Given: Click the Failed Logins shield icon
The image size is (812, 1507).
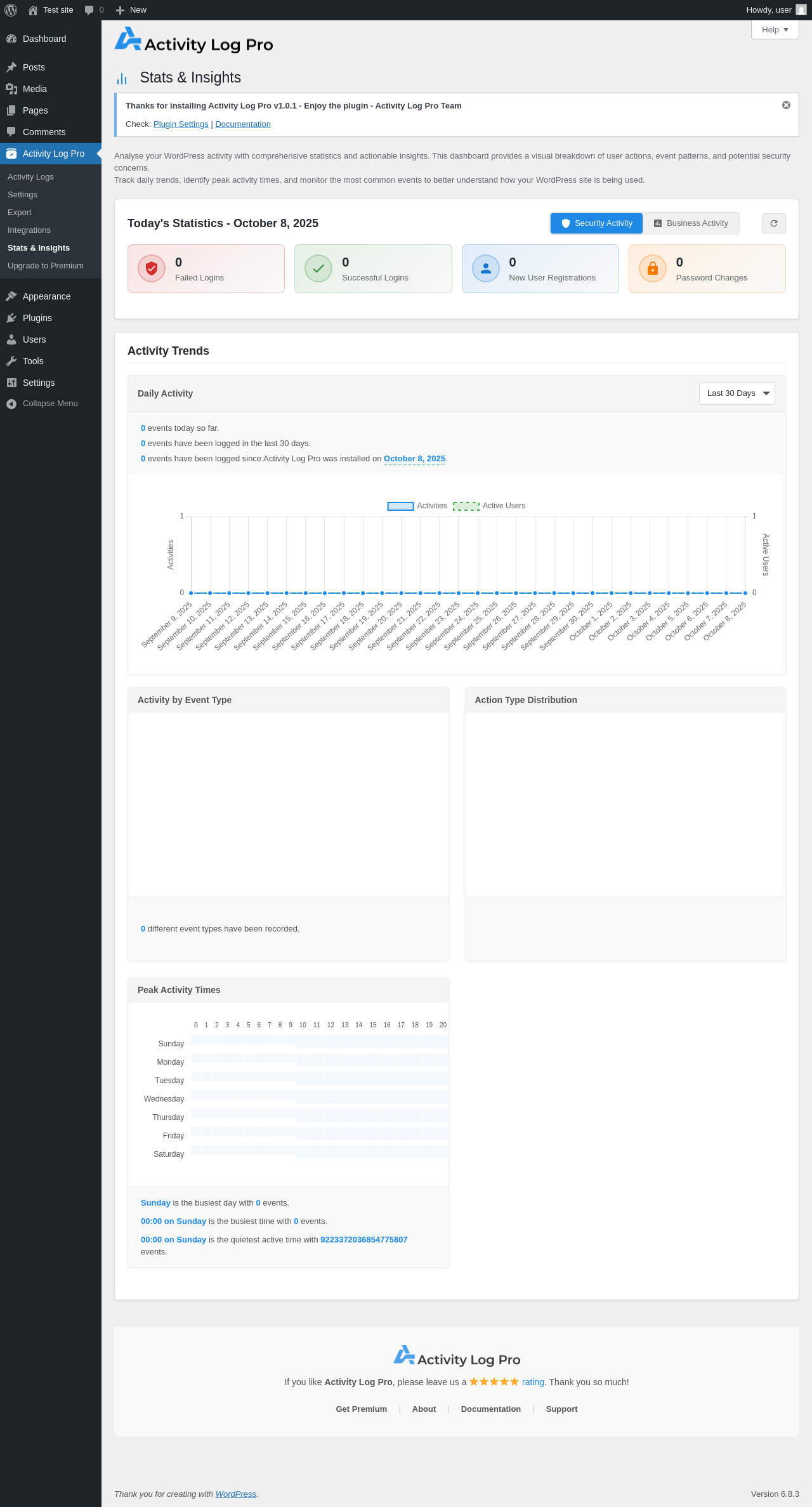Looking at the screenshot, I should click(152, 268).
